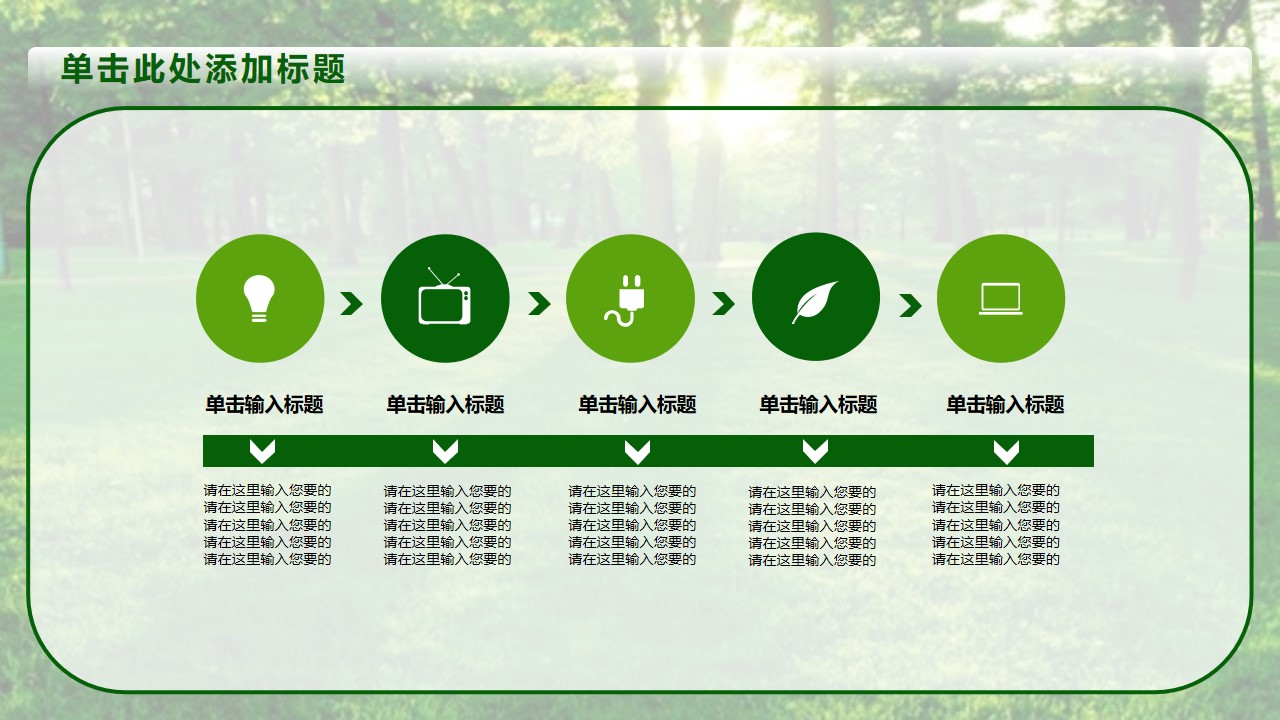Viewport: 1280px width, 720px height.
Task: Select the television icon circle
Action: tap(445, 298)
